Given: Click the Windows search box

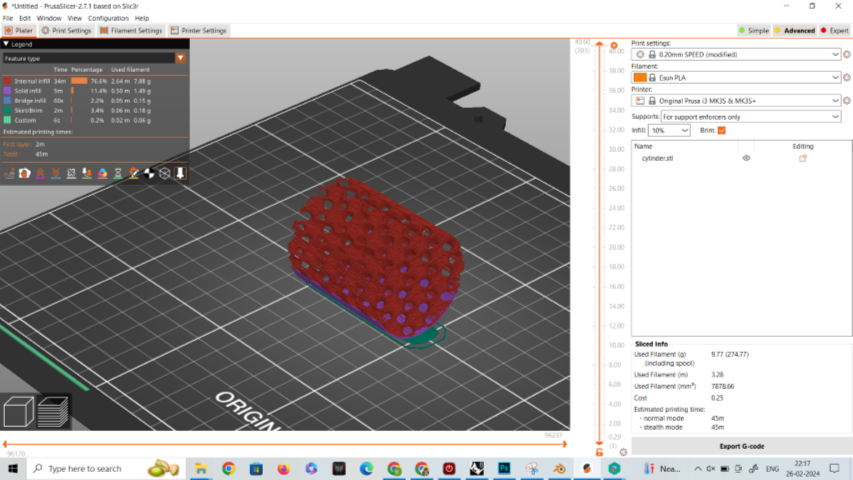Looking at the screenshot, I should pos(106,468).
